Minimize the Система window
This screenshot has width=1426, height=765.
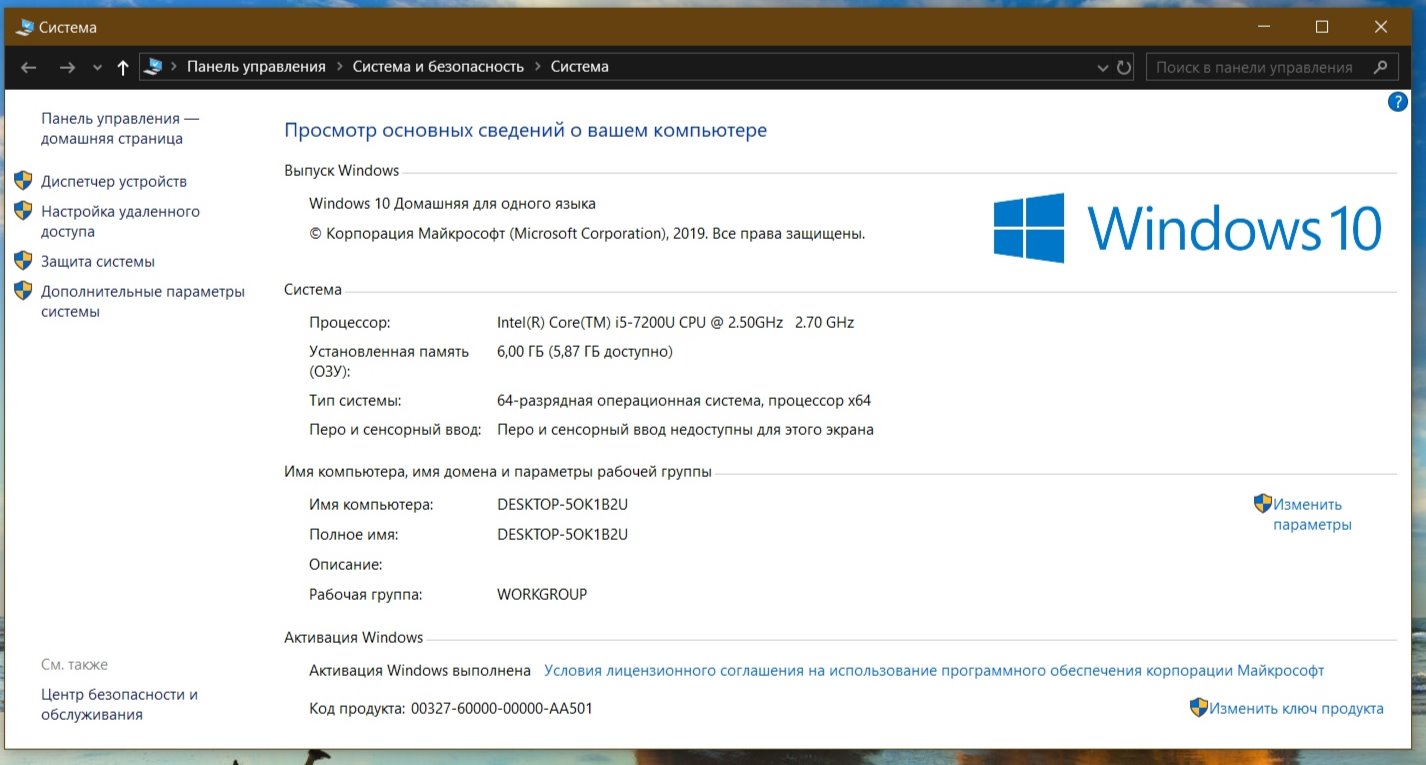[x=1265, y=27]
